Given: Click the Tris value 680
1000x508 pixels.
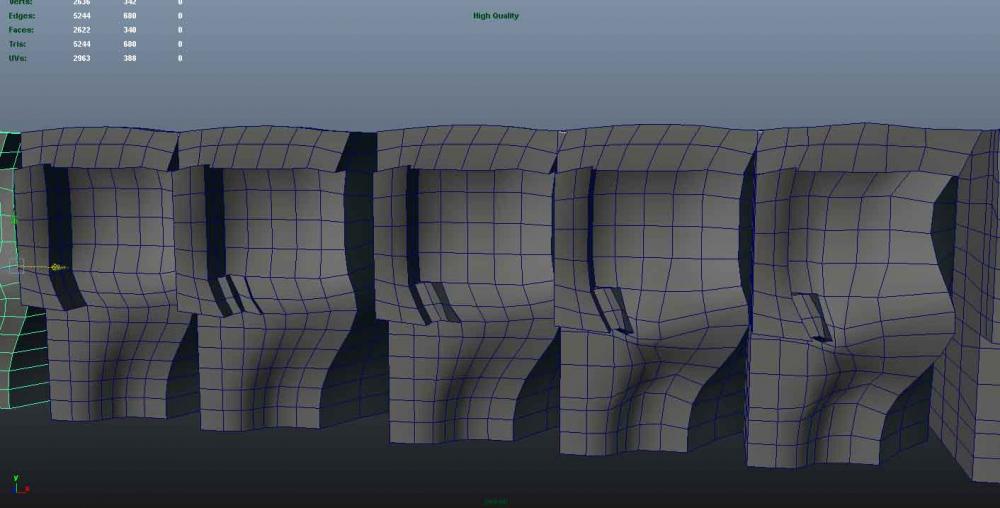Looking at the screenshot, I should tap(129, 44).
